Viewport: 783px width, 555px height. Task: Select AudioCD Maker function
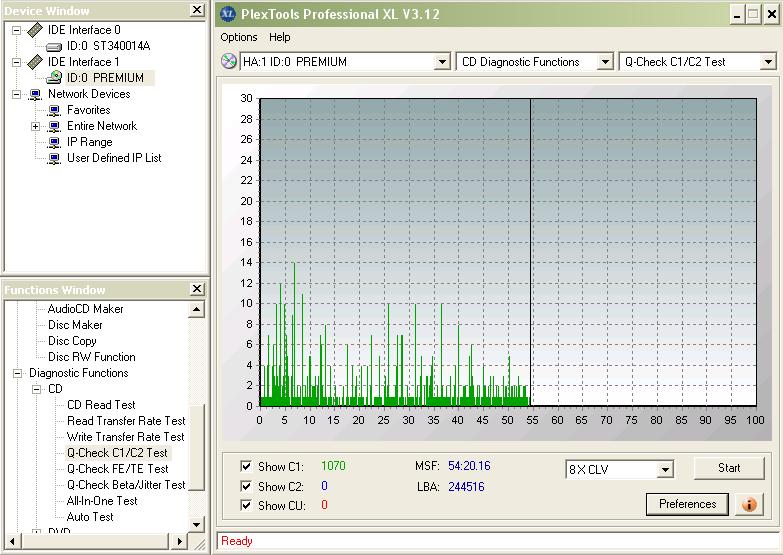pyautogui.click(x=85, y=309)
